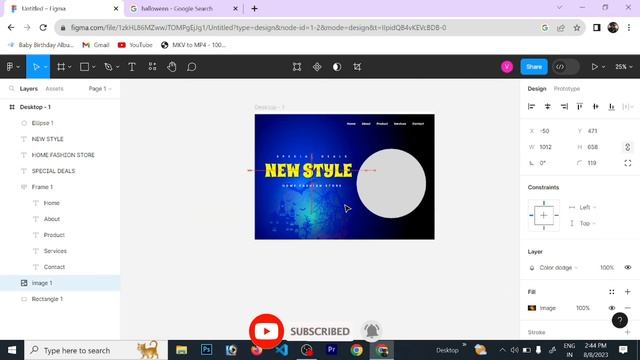Switch to the Design tab
640x360 pixels.
537,89
